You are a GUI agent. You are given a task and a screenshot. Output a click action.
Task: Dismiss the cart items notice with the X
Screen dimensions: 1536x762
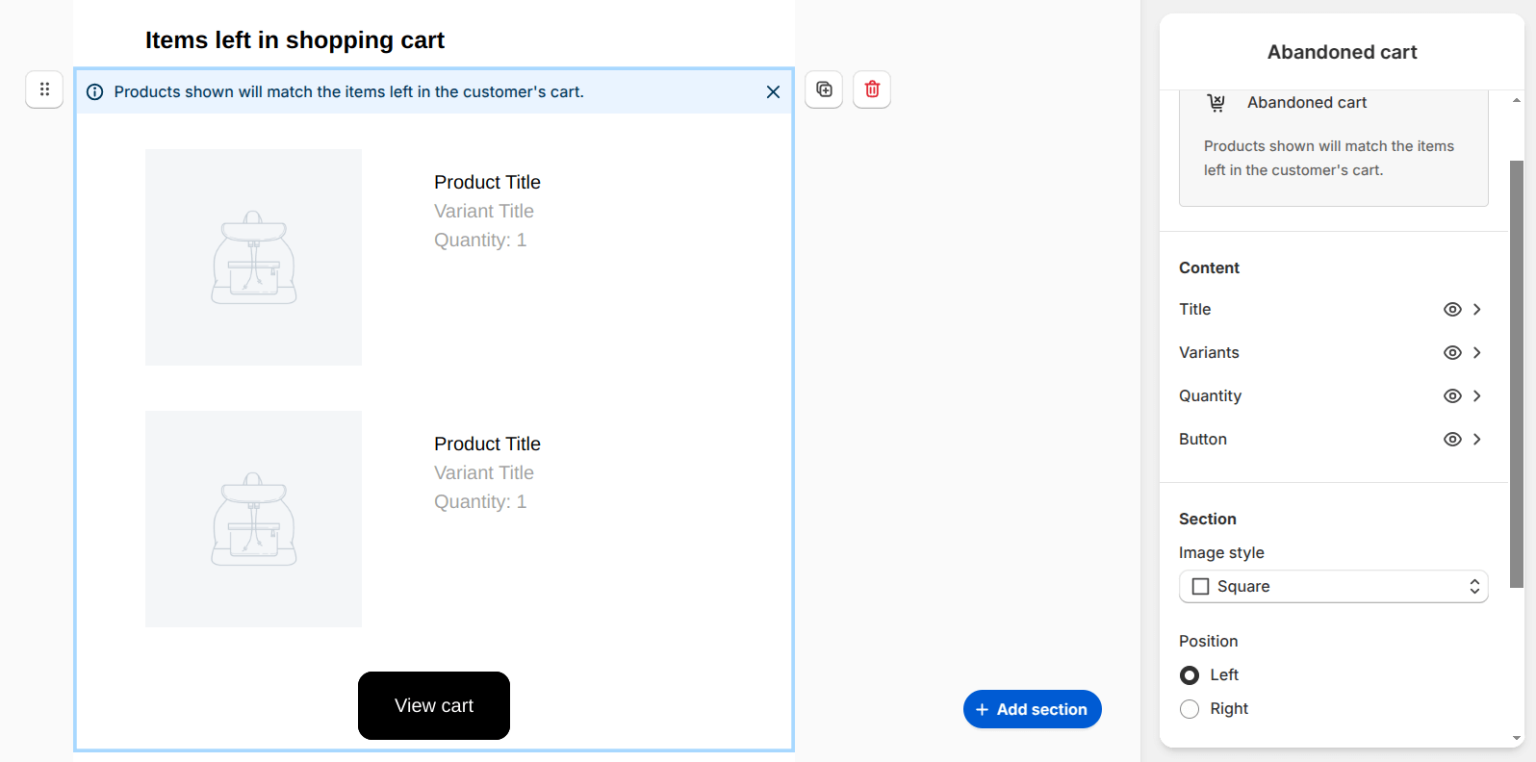772,91
